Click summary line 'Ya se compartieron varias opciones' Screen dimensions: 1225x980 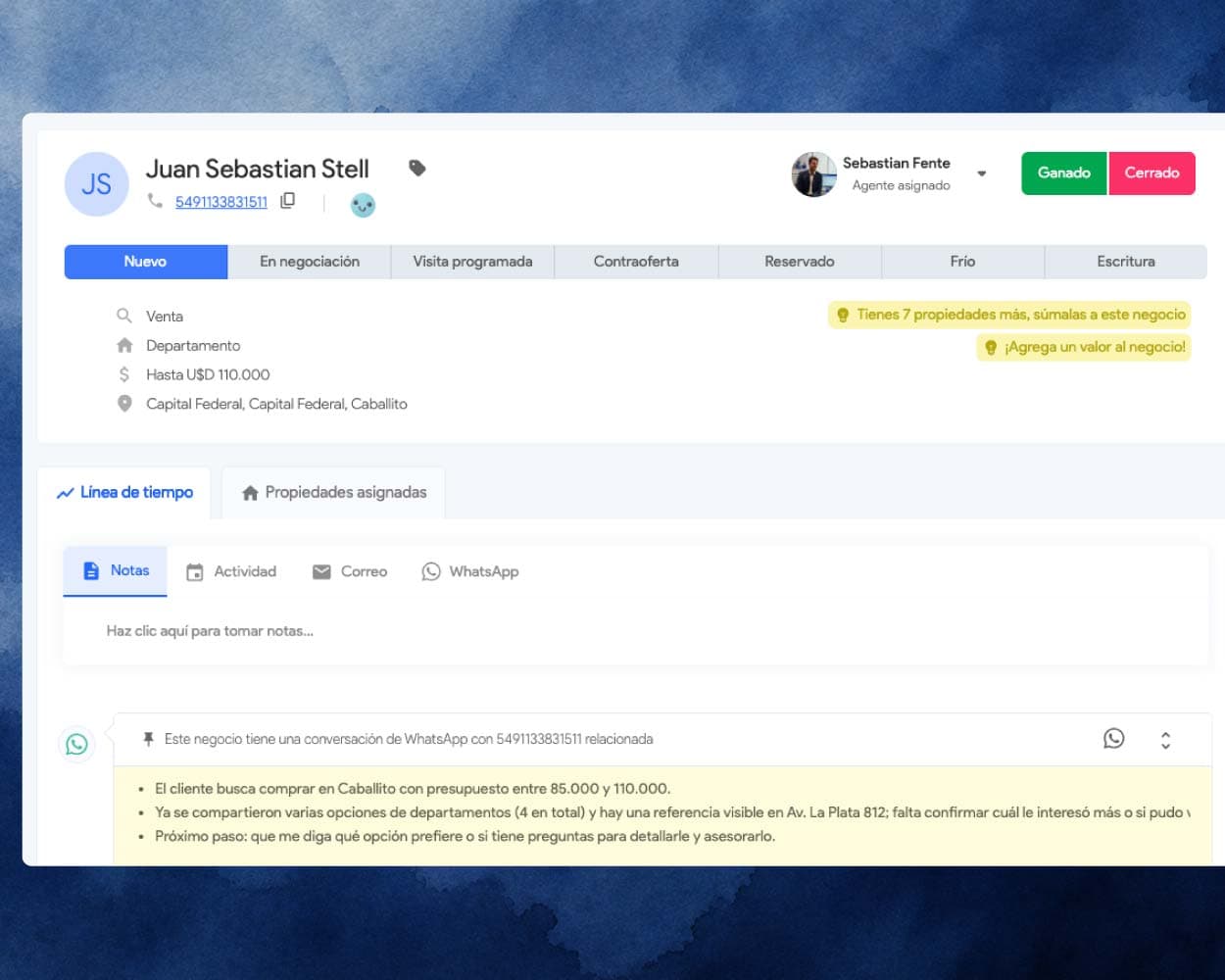672,812
